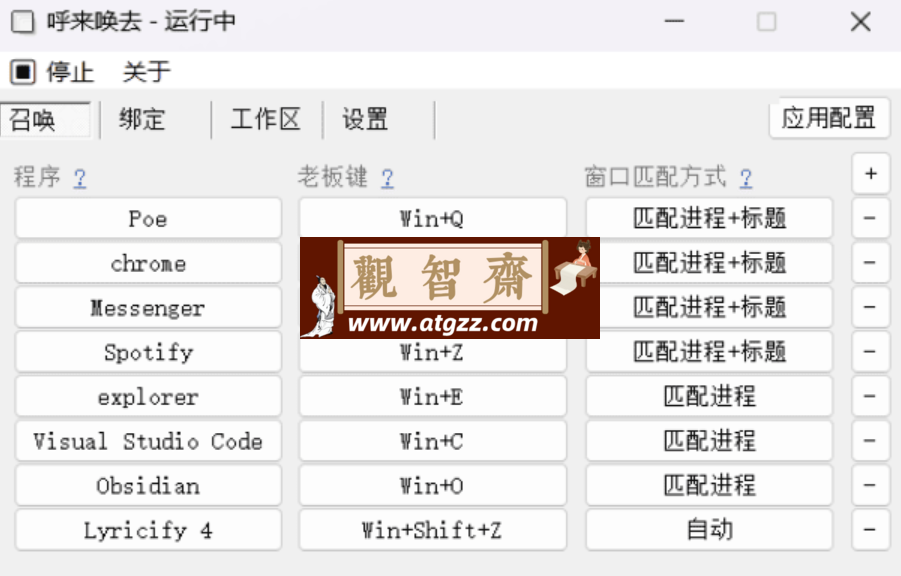Minimize the 呼来唤去 window
The width and height of the screenshot is (901, 576).
tap(674, 22)
